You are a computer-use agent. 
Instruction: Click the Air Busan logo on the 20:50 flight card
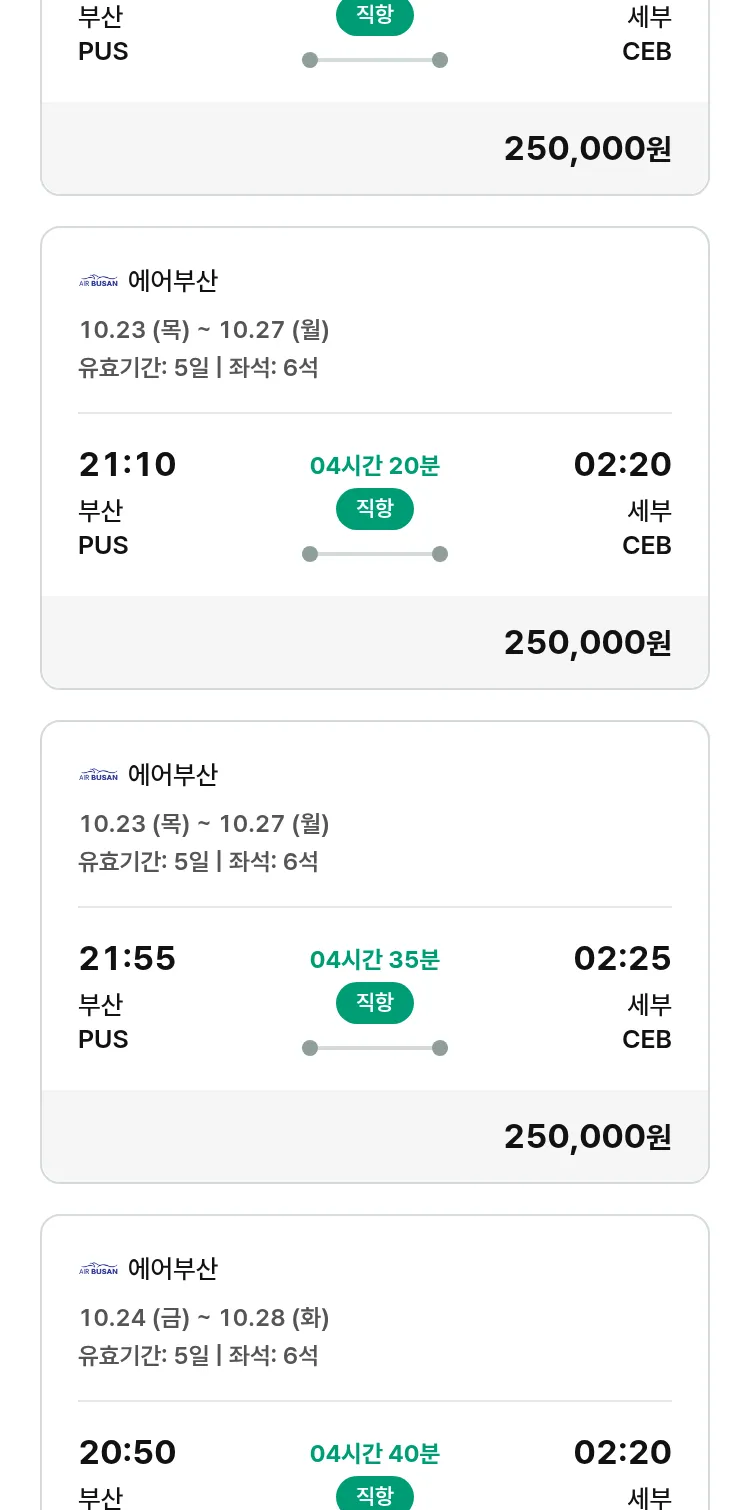point(98,1269)
